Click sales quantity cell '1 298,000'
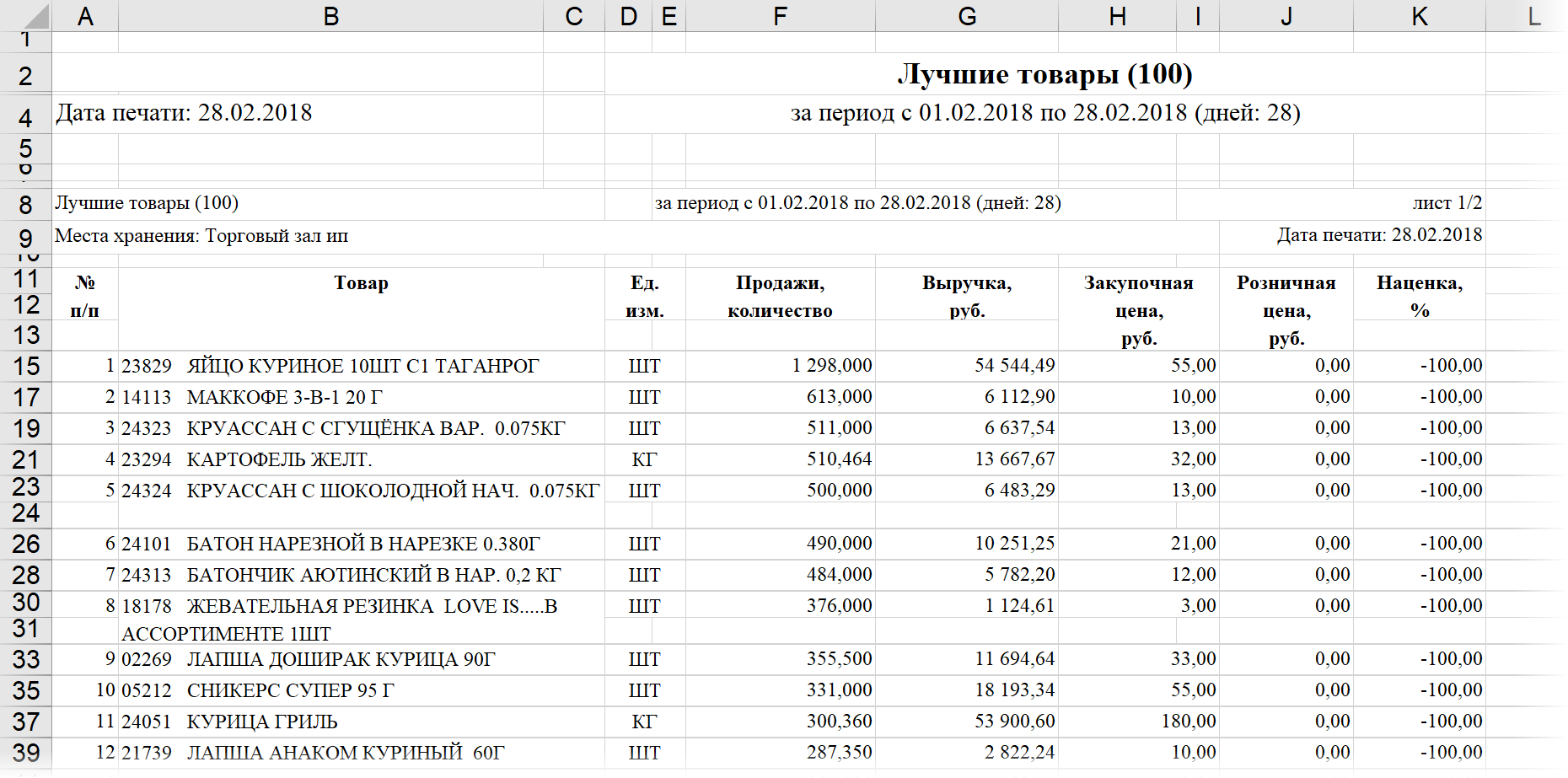 pos(781,366)
